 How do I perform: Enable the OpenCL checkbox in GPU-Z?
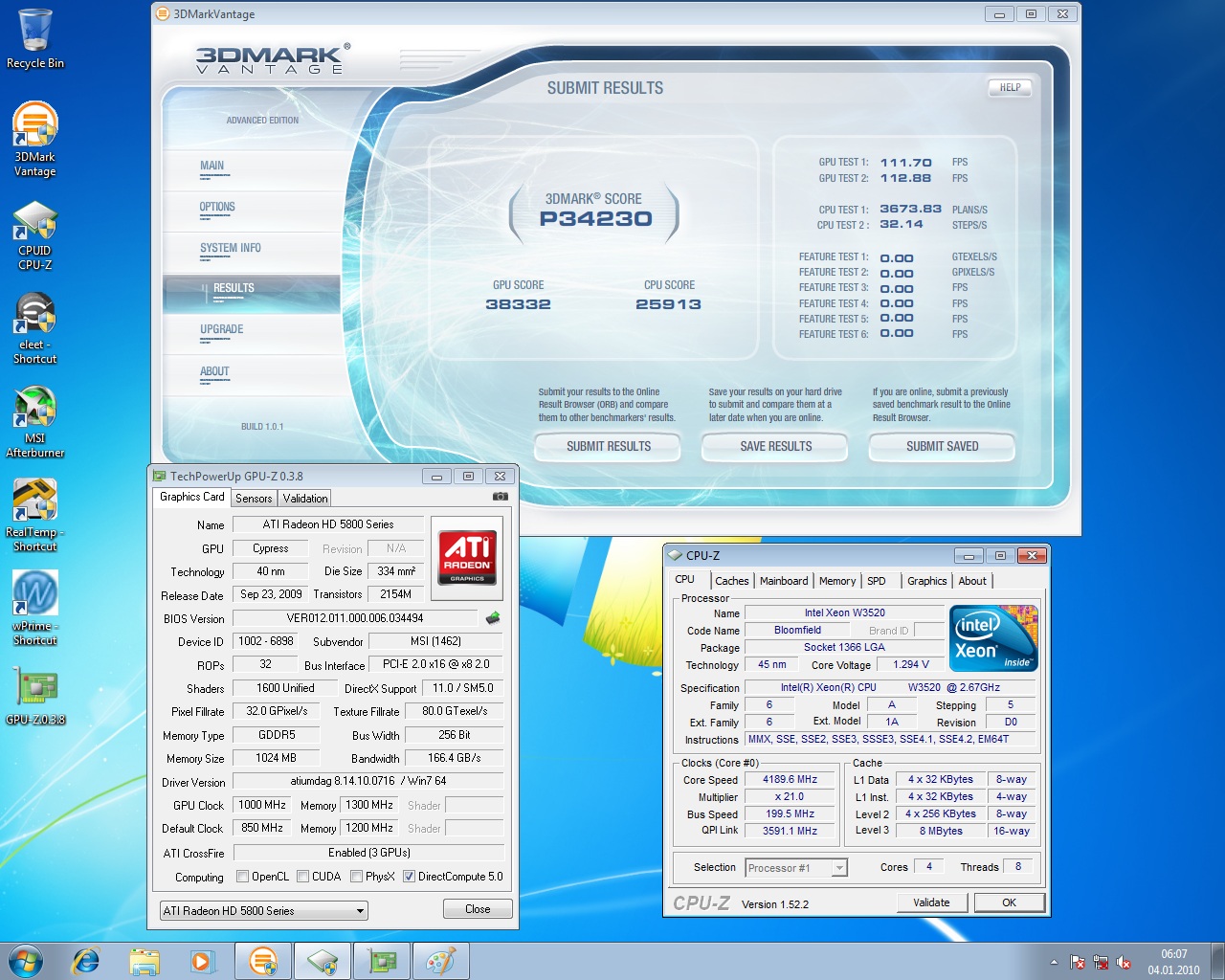pyautogui.click(x=243, y=877)
